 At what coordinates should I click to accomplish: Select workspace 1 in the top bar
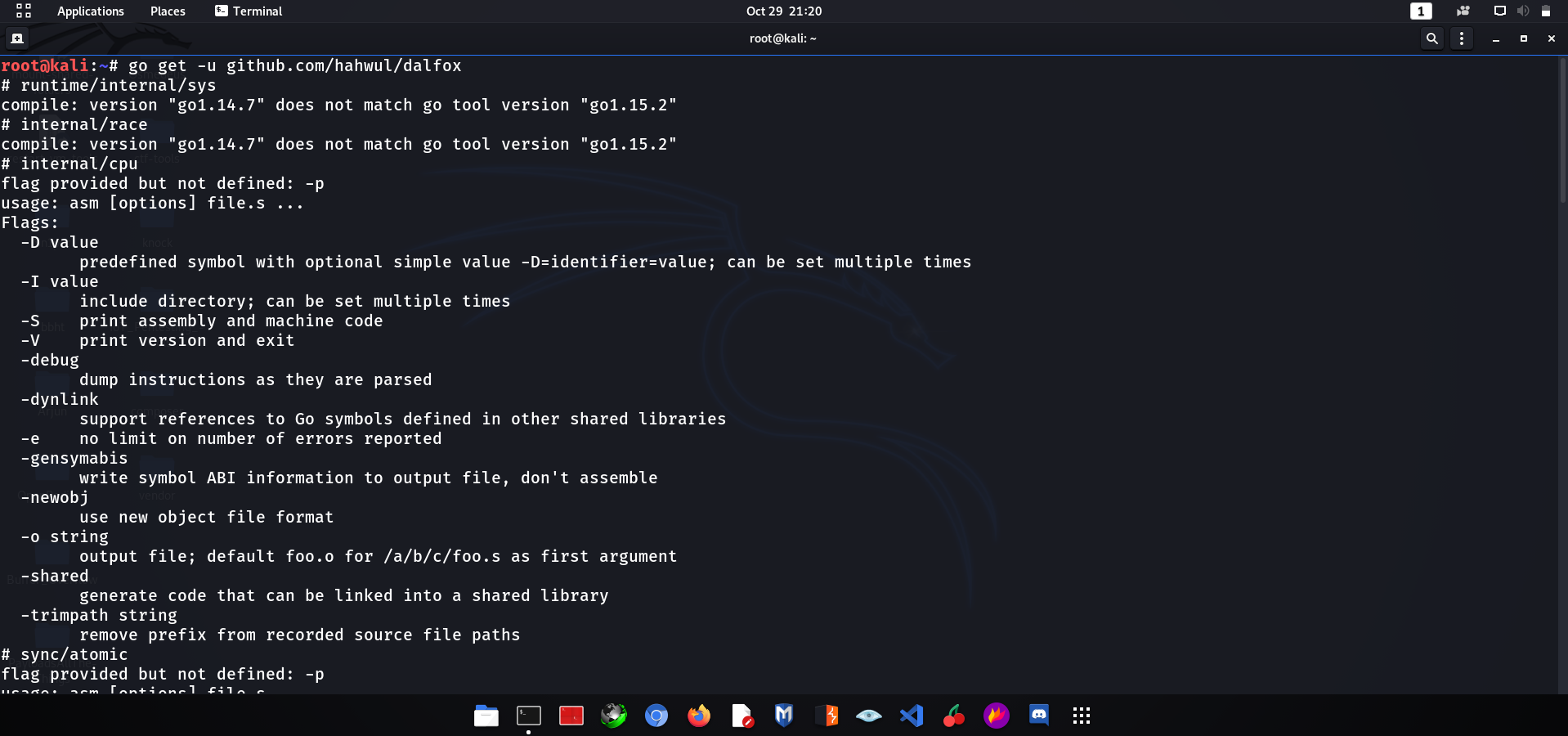[x=1421, y=11]
